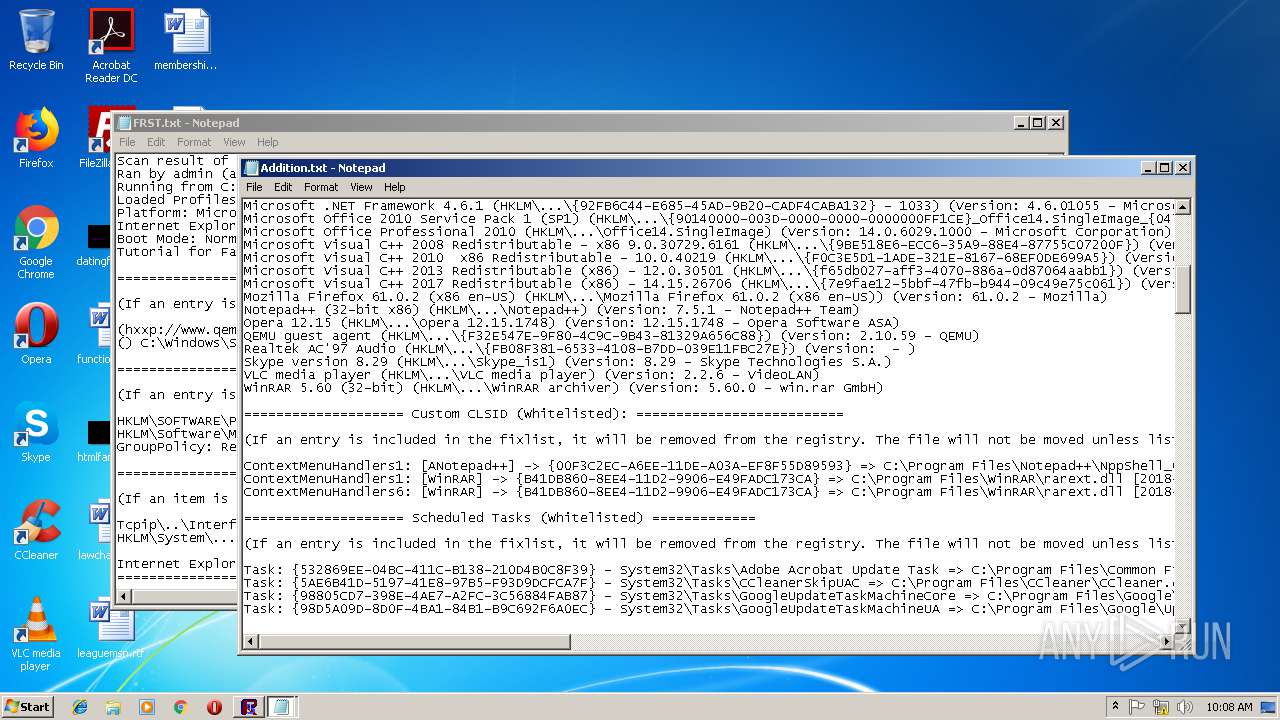The height and width of the screenshot is (720, 1280).
Task: Open the Help menu in FRST.txt Notepad
Action: [268, 142]
